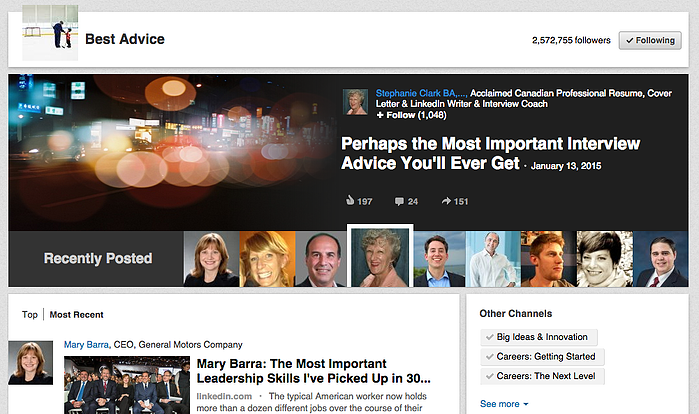The width and height of the screenshot is (699, 414).
Task: Select red-haired bearded man thumbnail
Action: click(x=548, y=258)
